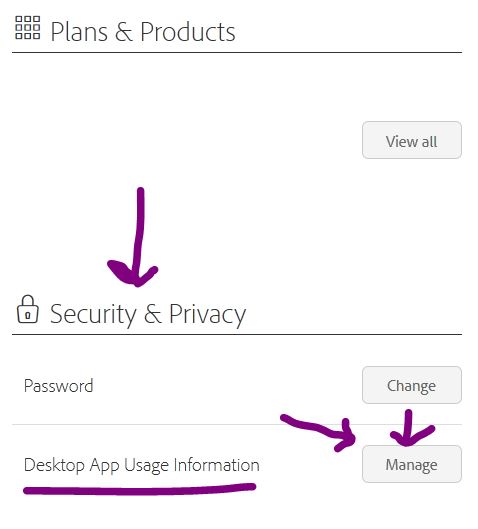The image size is (478, 529).
Task: Click the word Privacy in section heading
Action: coord(207,314)
